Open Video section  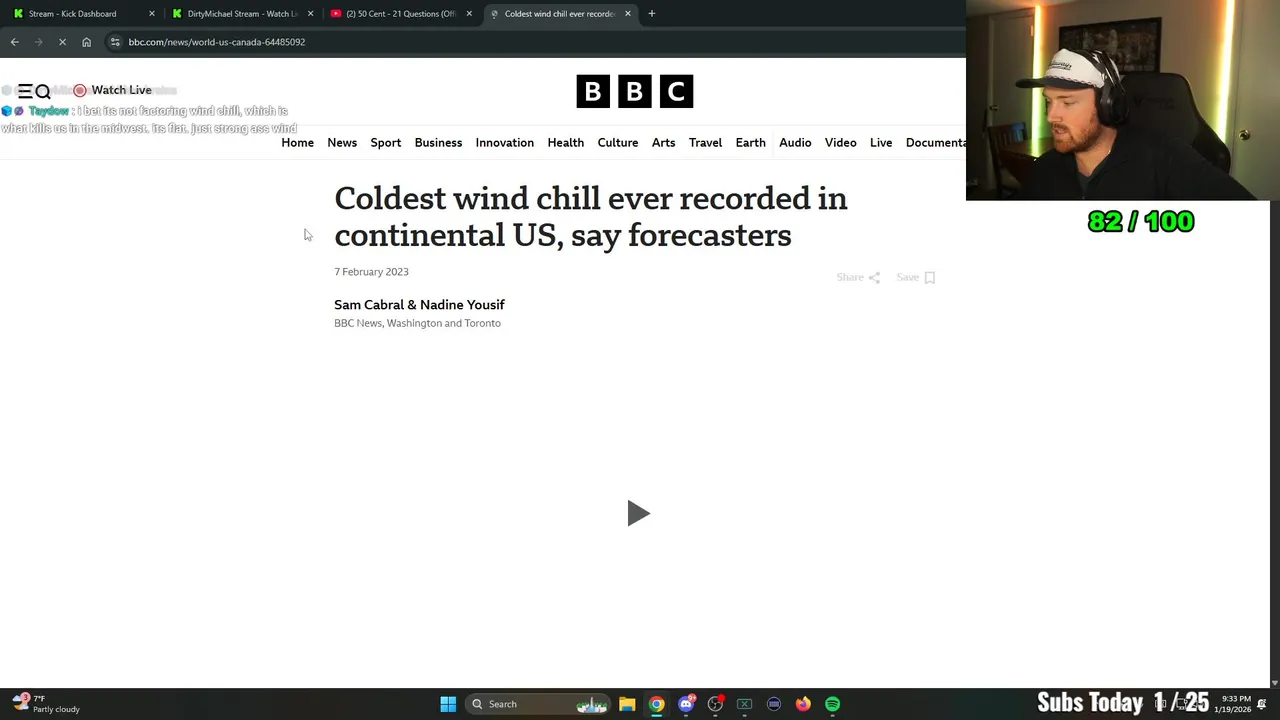[840, 143]
